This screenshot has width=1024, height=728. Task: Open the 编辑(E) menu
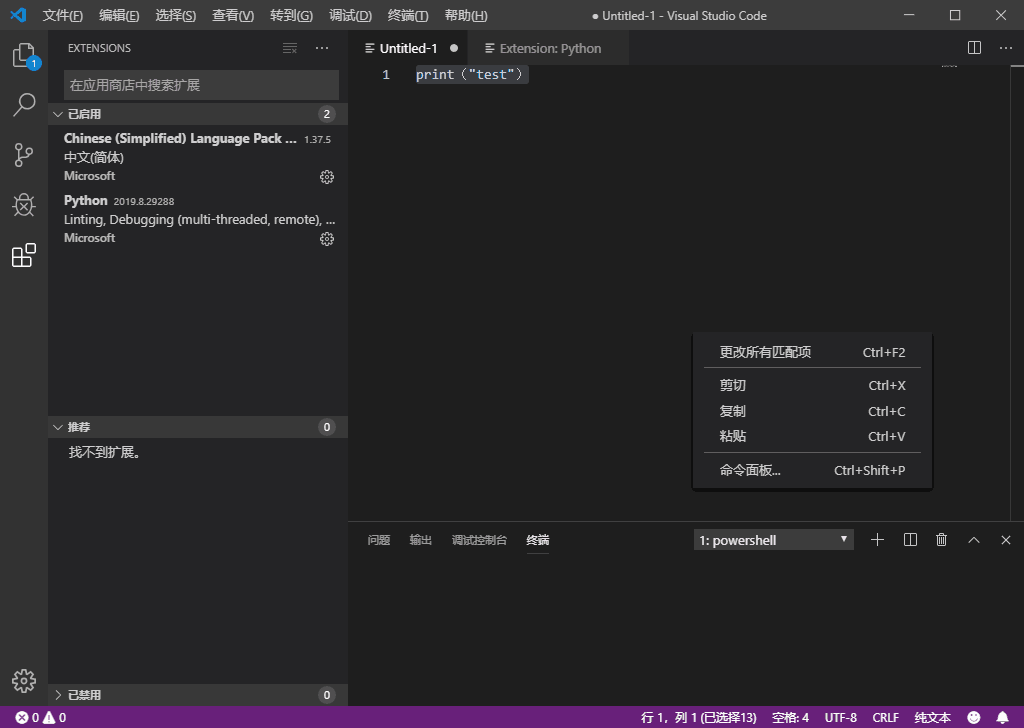[119, 16]
